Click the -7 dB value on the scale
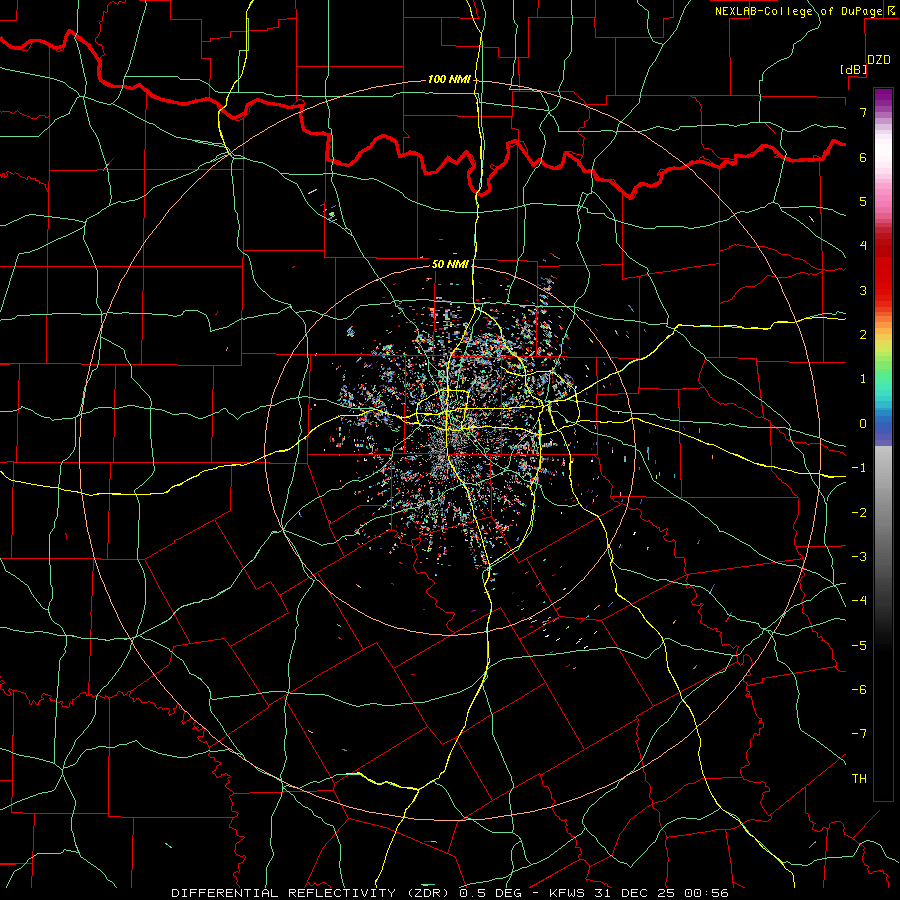Image resolution: width=900 pixels, height=900 pixels. pyautogui.click(x=859, y=734)
